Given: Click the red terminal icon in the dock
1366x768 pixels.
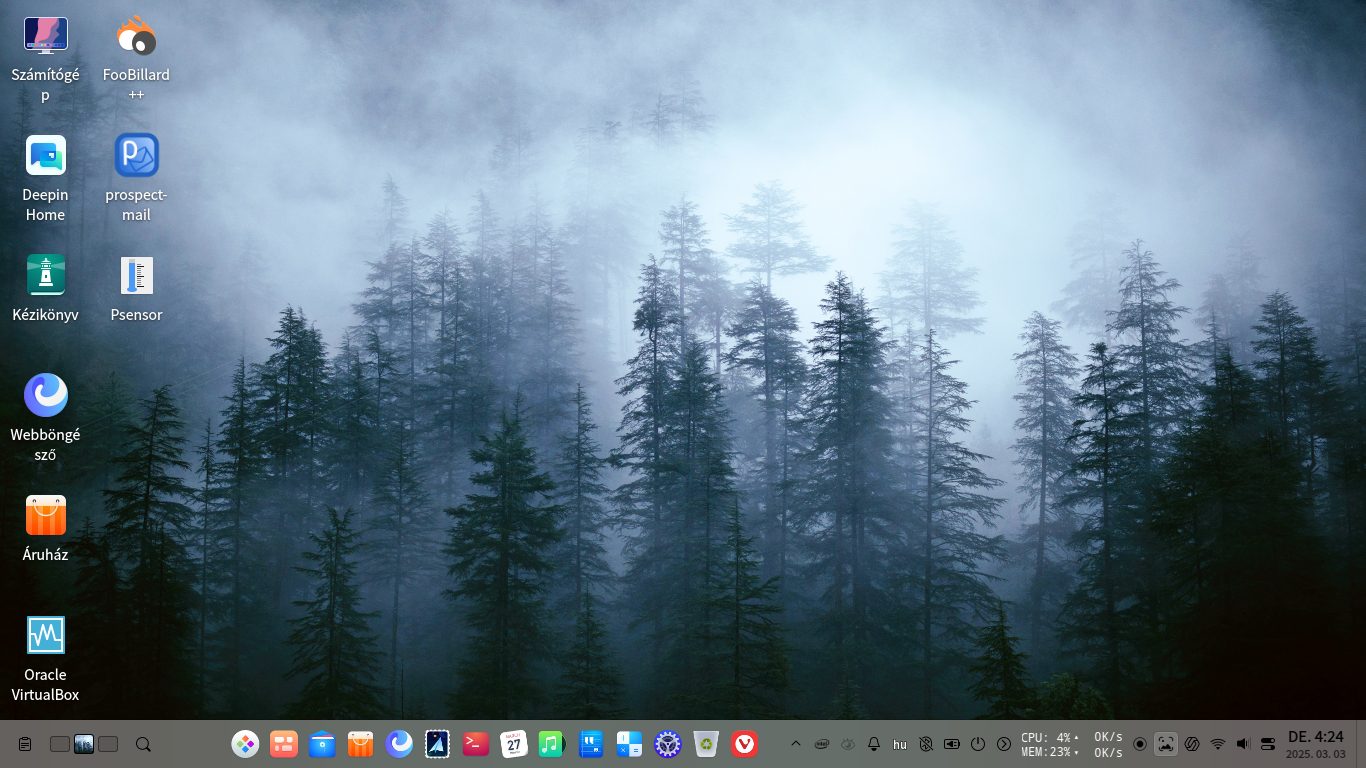Looking at the screenshot, I should point(476,744).
